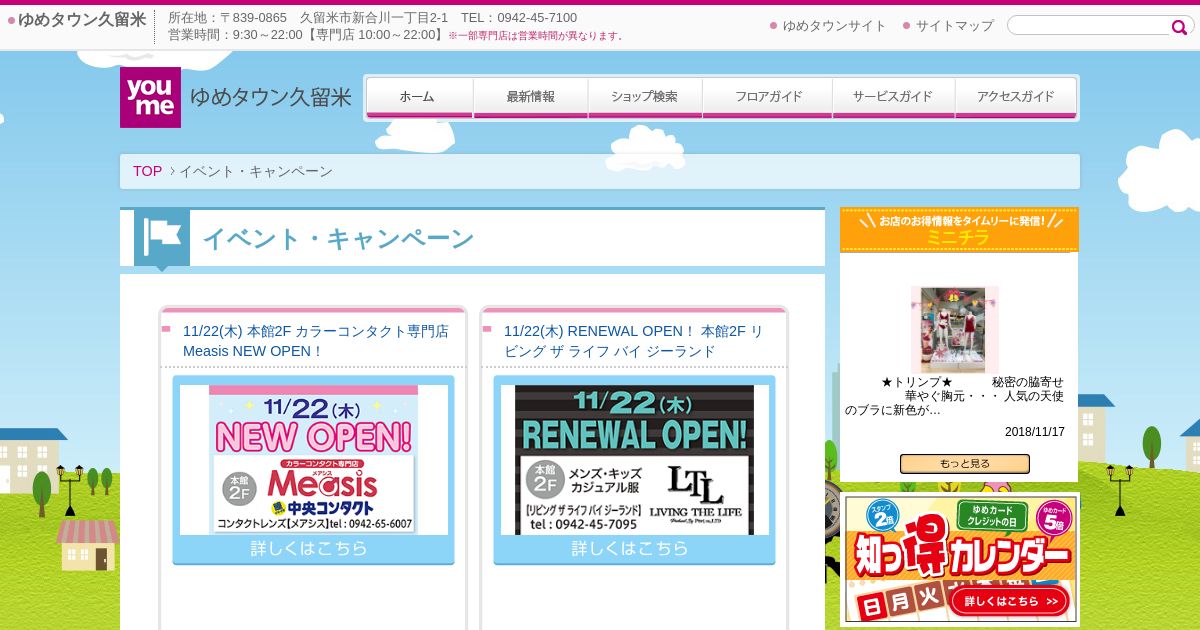
Task: Open the Measis NEW OPEN article title
Action: click(315, 341)
